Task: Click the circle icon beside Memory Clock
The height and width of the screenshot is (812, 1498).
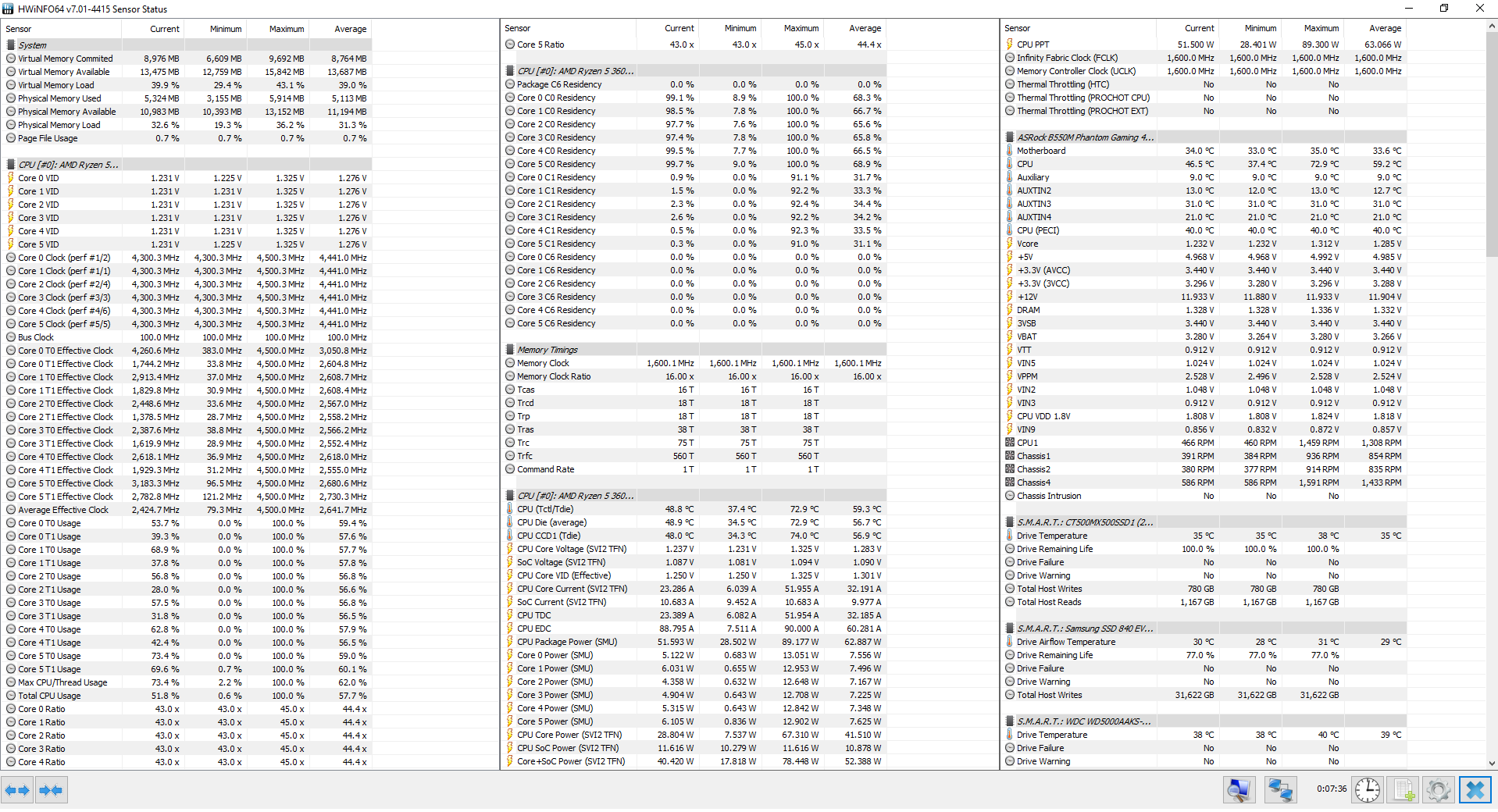Action: coord(510,363)
